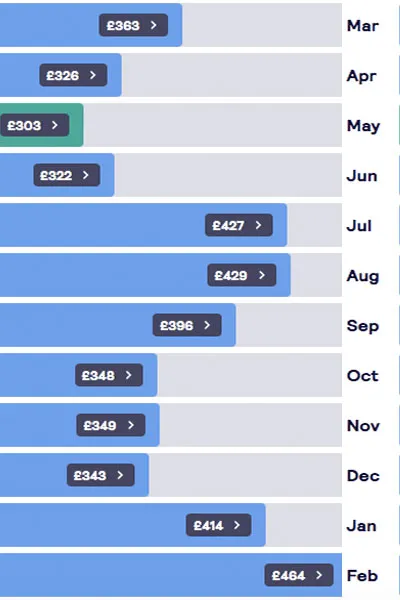Click the grey area of the Apr row
Viewport: 400px width, 600px height.
click(232, 75)
